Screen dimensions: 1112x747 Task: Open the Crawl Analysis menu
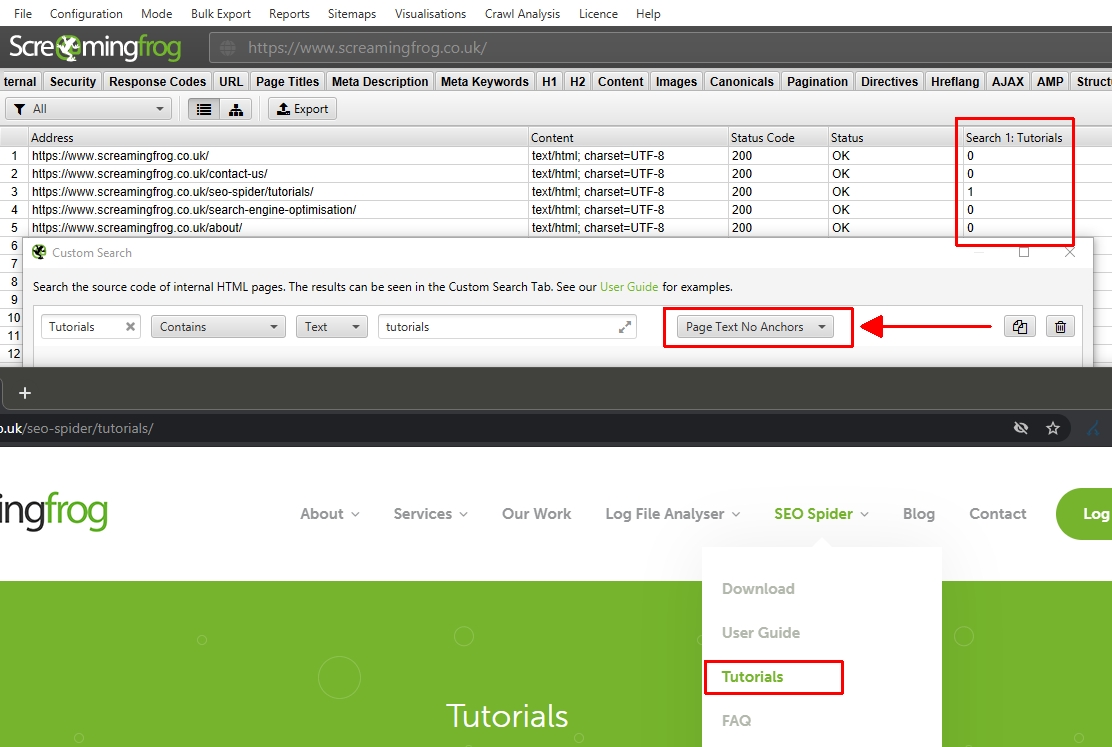coord(522,13)
